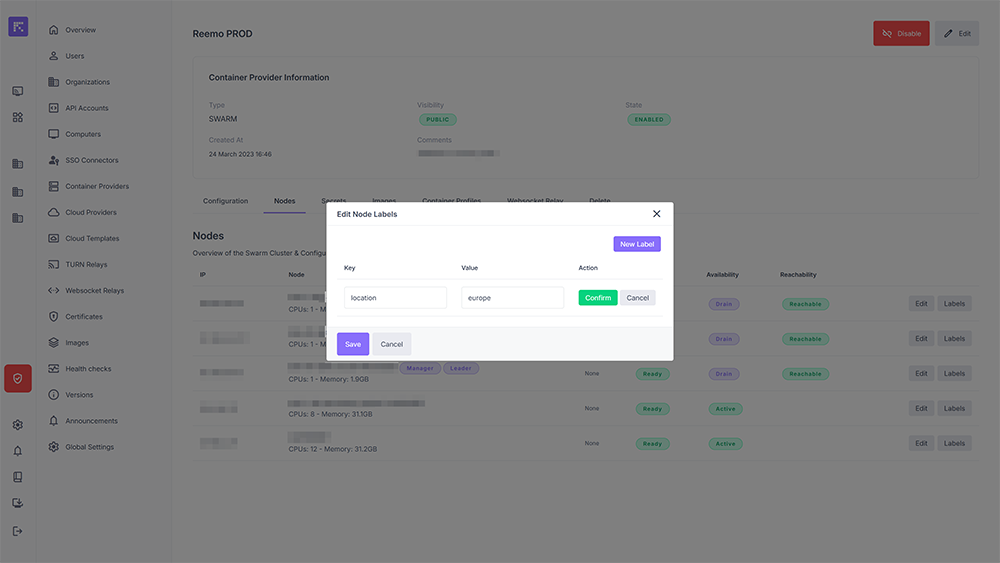Cancel editing the label row
The width and height of the screenshot is (1000, 563).
pos(638,298)
